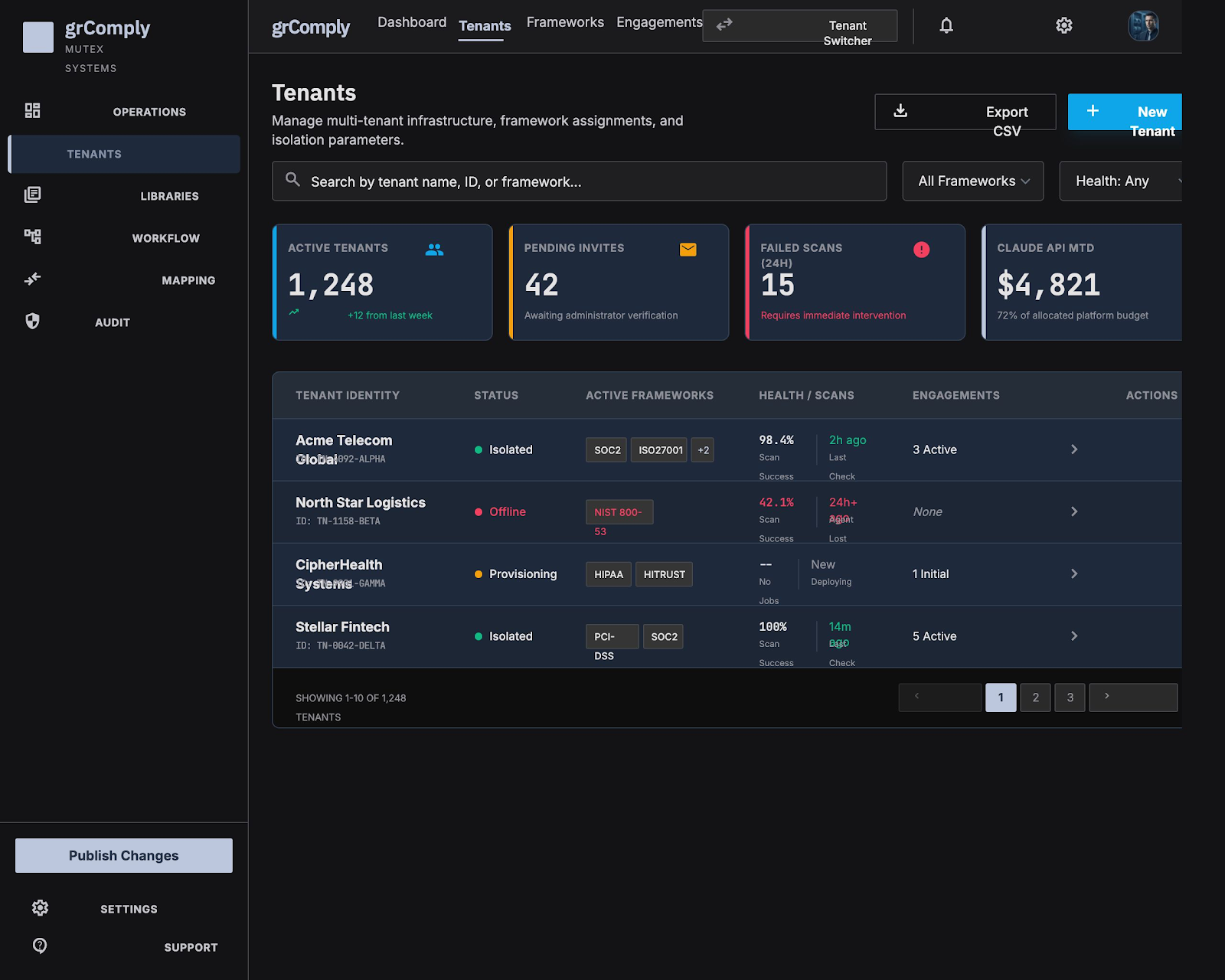Click the Settings gear icon in sidebar
Image resolution: width=1225 pixels, height=980 pixels.
coord(40,908)
